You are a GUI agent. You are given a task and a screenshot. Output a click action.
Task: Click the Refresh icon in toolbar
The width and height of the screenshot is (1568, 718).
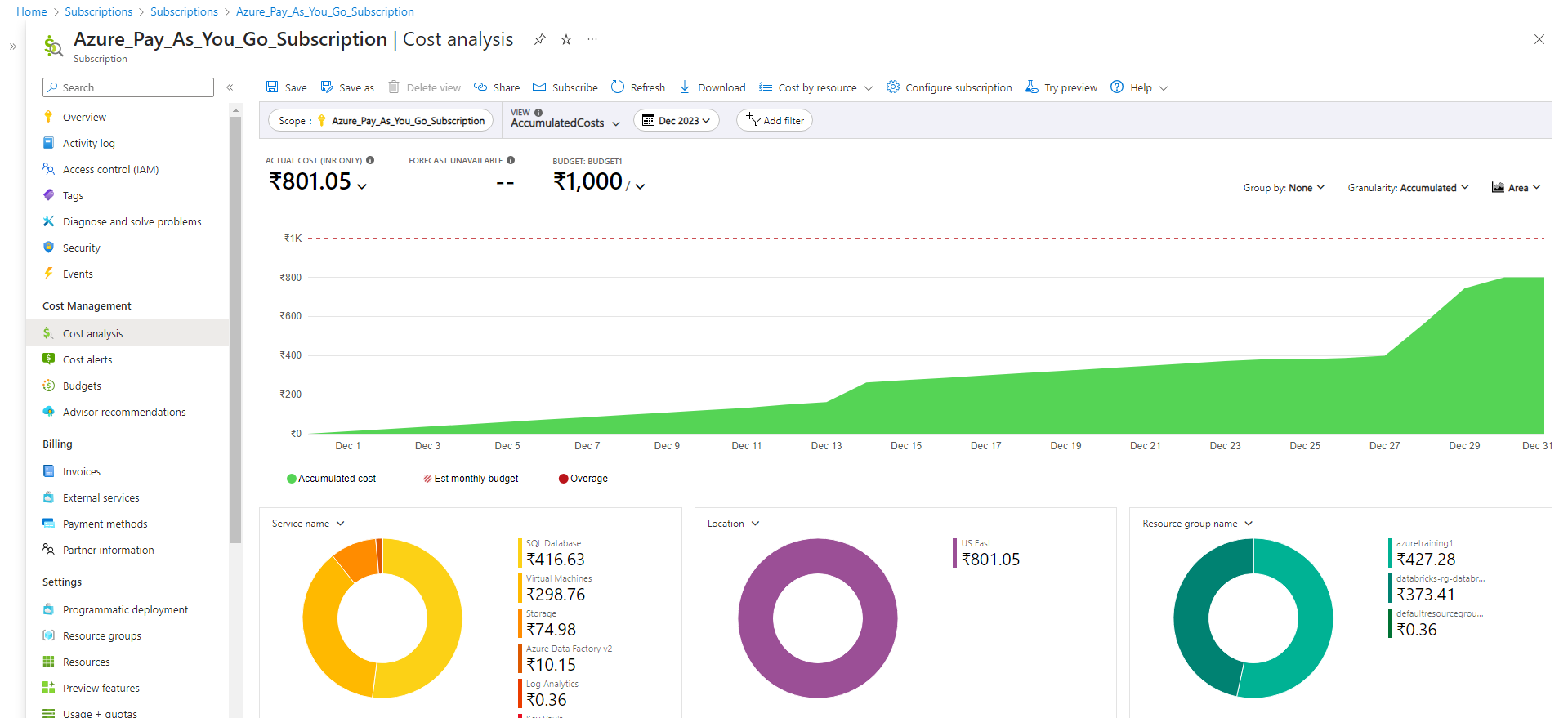[x=618, y=87]
